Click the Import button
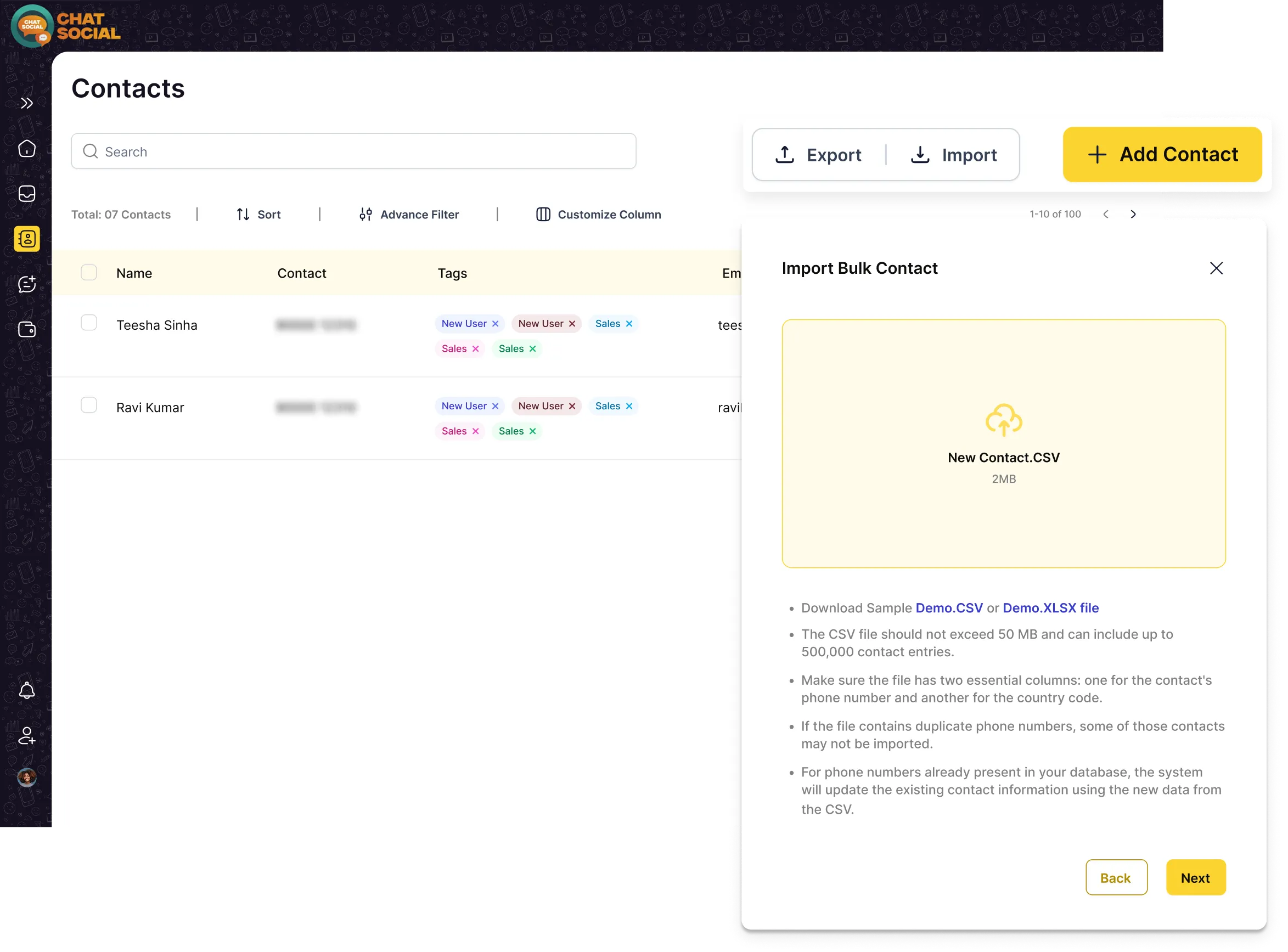Image resolution: width=1288 pixels, height=952 pixels. pyautogui.click(x=953, y=154)
